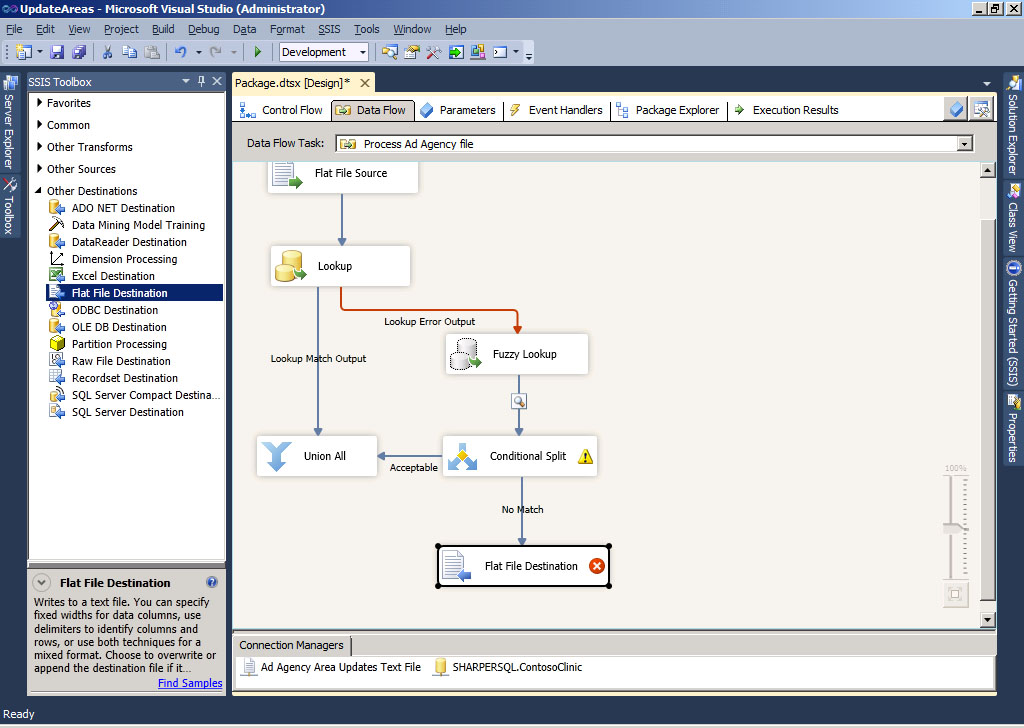This screenshot has width=1024, height=728.
Task: Start debugging with the green play icon
Action: 257,52
